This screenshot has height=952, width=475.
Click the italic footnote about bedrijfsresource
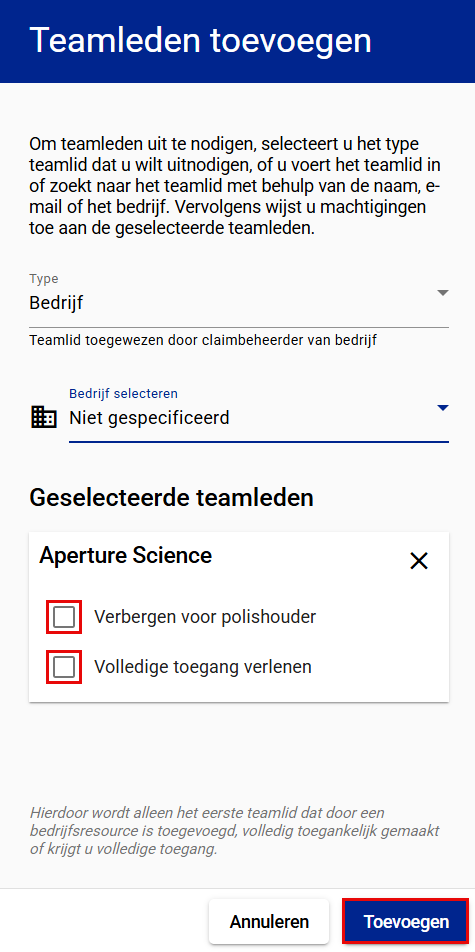[x=235, y=831]
